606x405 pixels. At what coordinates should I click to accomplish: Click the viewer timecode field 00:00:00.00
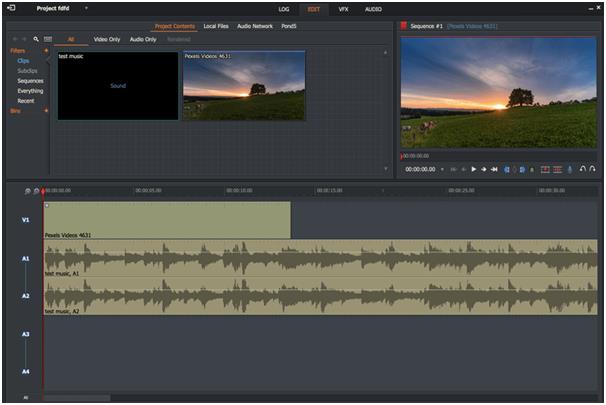point(420,169)
